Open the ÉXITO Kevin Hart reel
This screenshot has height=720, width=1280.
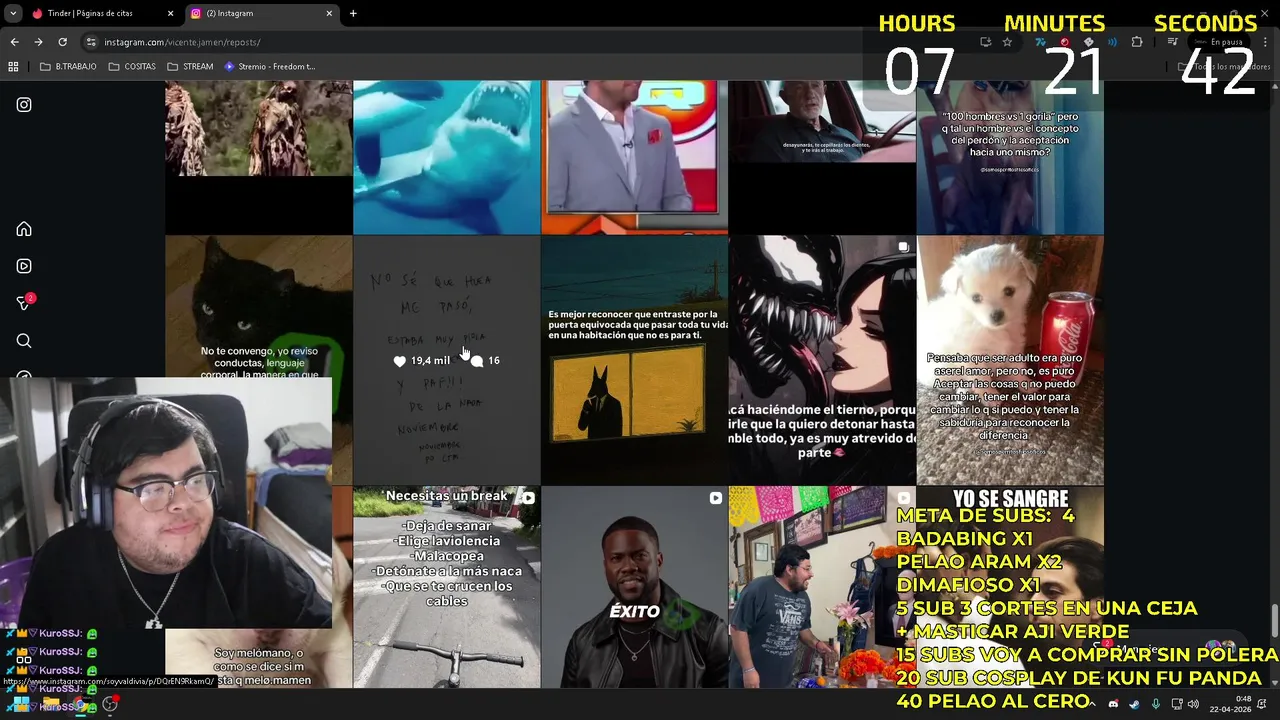coord(634,587)
